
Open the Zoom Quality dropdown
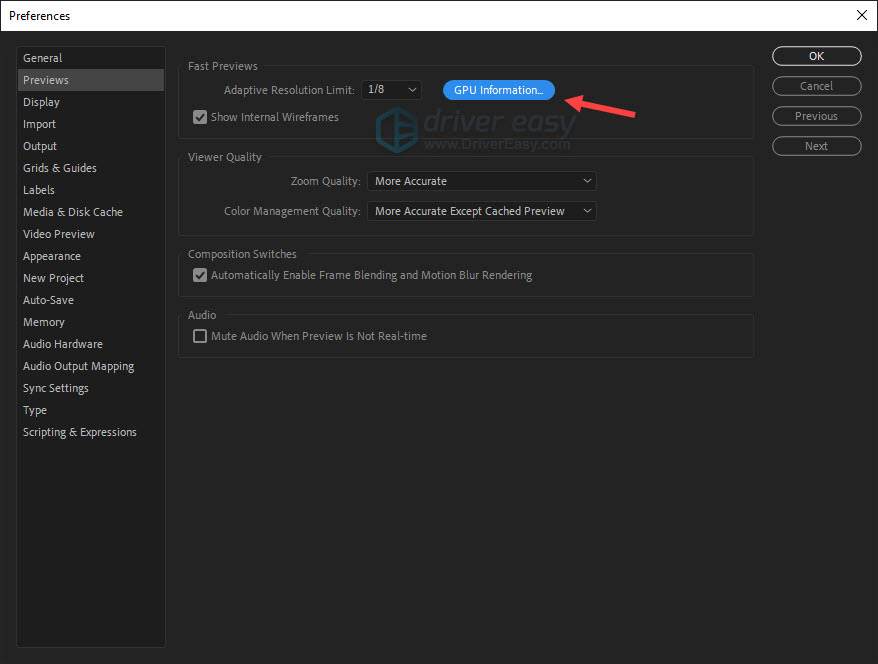coord(481,181)
